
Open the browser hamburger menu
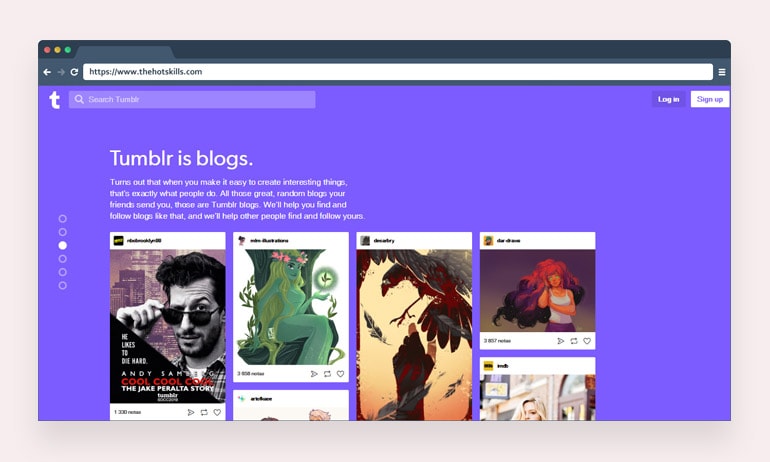(x=722, y=72)
